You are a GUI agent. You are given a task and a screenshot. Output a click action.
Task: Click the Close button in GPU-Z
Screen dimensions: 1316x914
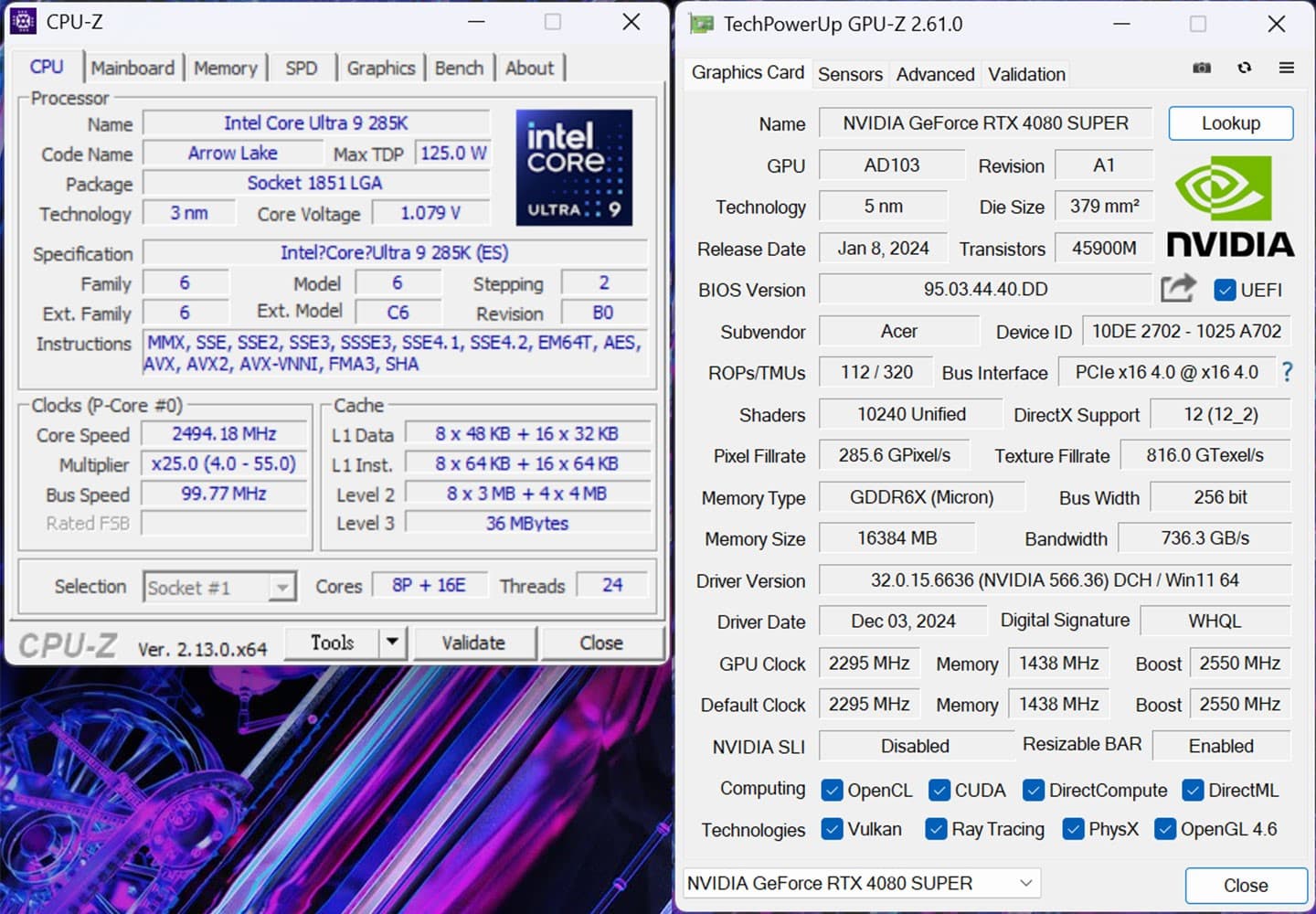tap(1246, 885)
